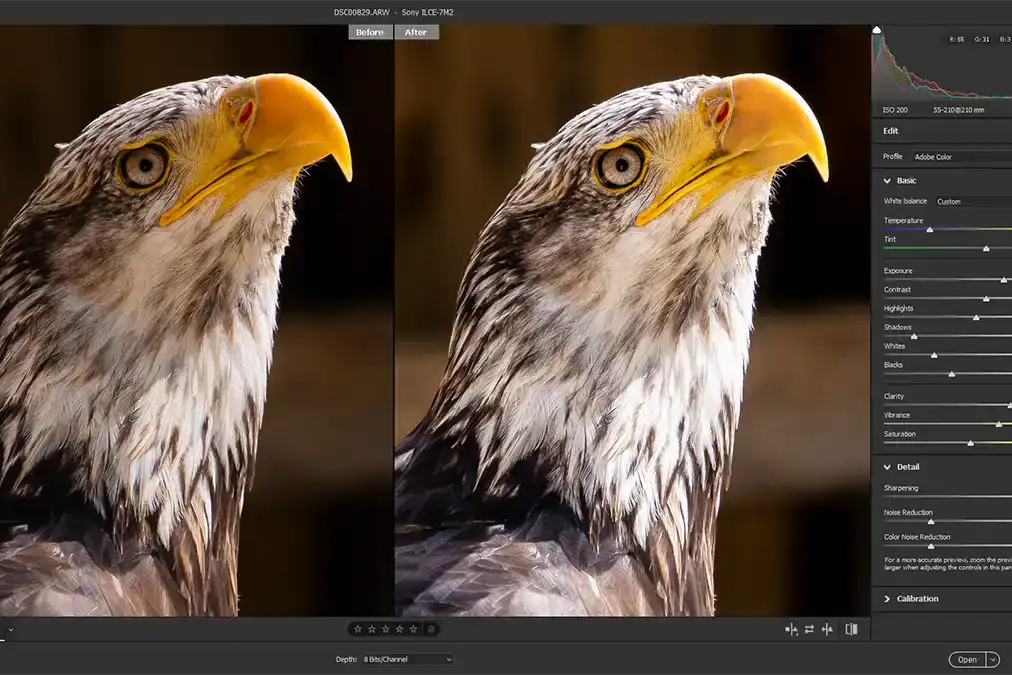The image size is (1012, 675).
Task: Click the Clarity slider track
Action: (947, 405)
